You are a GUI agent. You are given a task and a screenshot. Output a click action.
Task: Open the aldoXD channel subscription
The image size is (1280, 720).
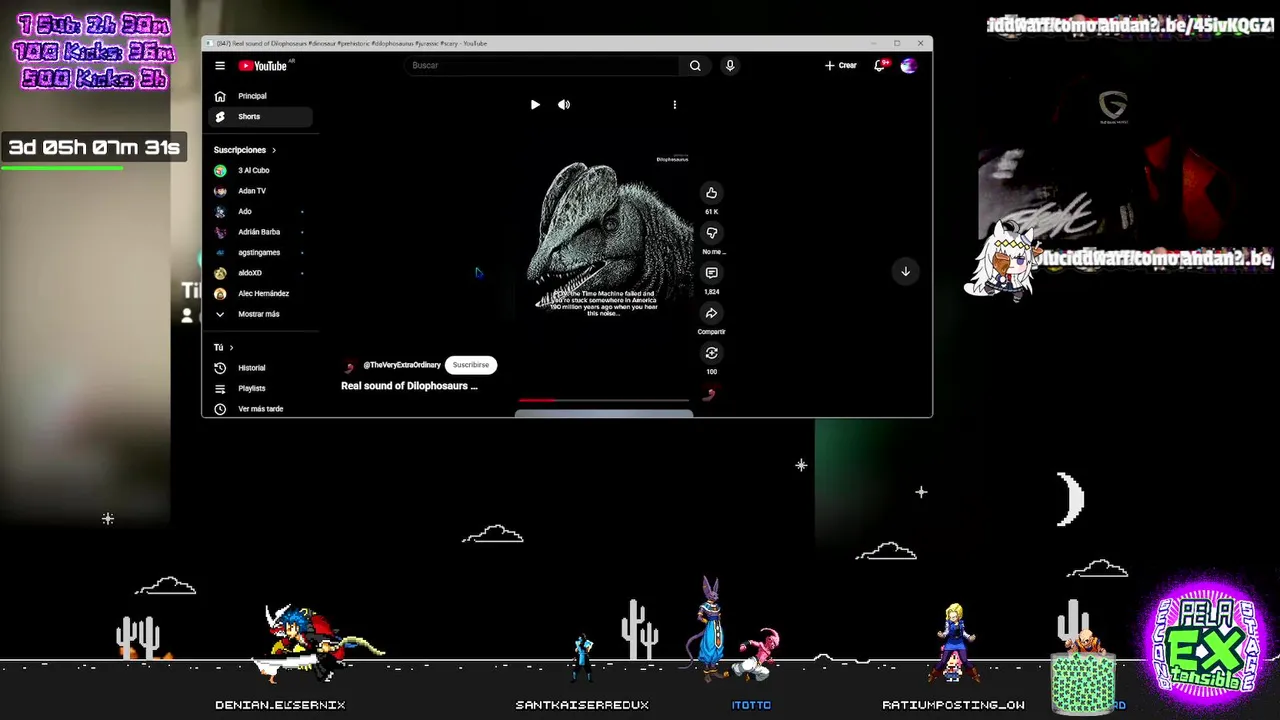pos(261,273)
